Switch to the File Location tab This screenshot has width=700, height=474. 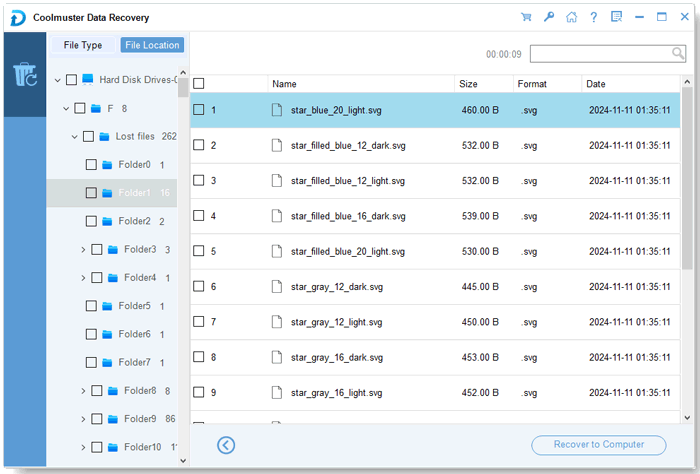[152, 45]
